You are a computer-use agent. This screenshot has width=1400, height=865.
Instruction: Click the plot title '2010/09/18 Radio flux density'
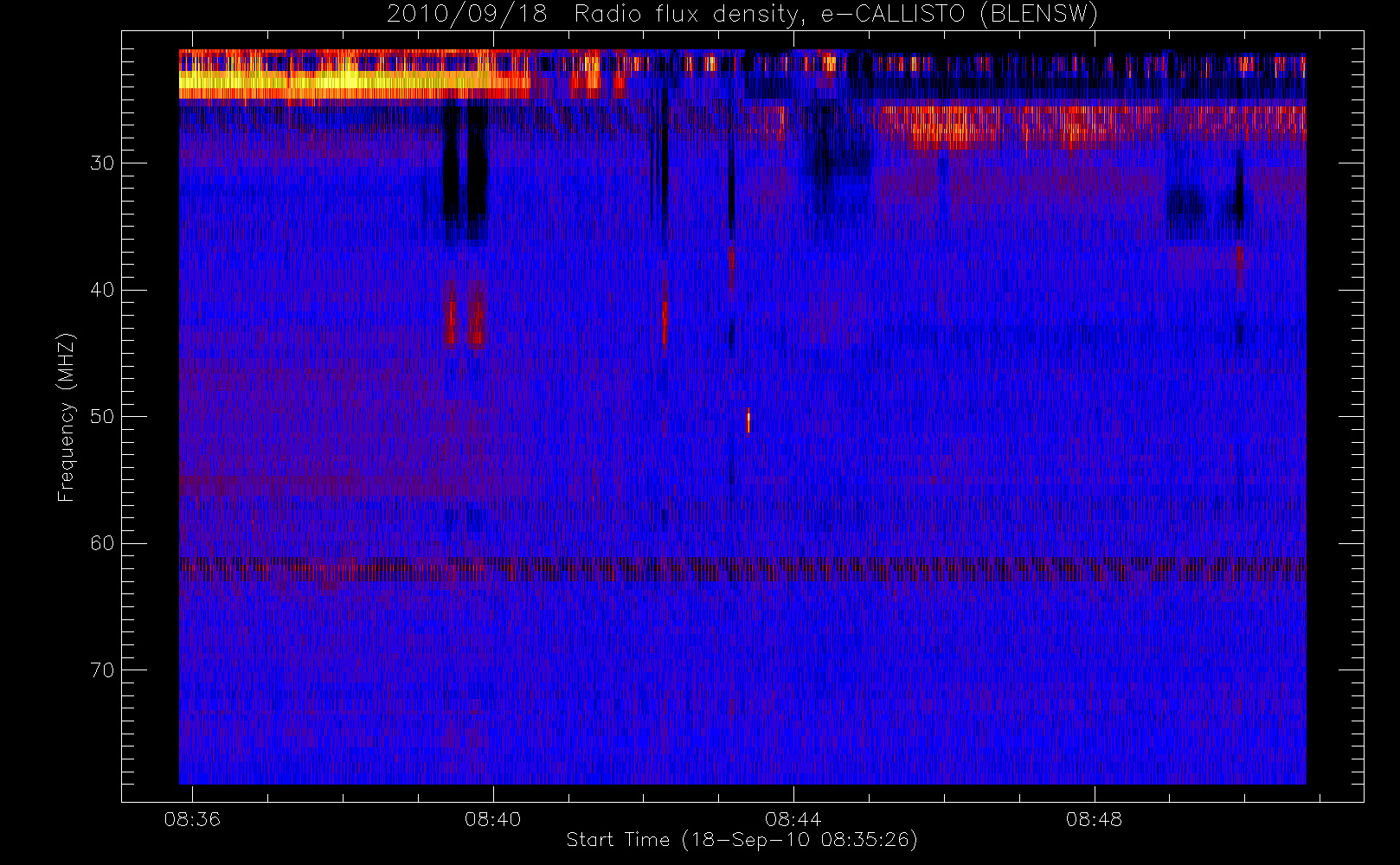pyautogui.click(x=742, y=14)
